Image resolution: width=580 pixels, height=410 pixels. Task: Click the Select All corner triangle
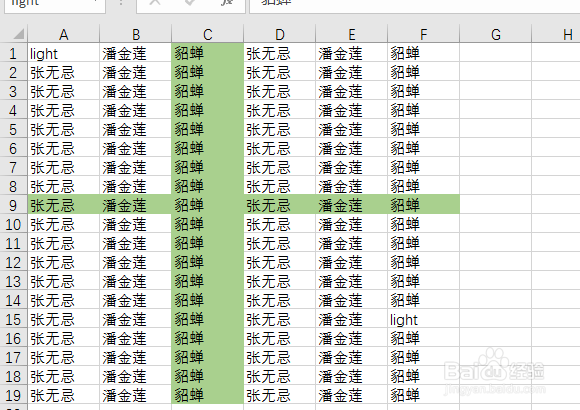pos(18,34)
